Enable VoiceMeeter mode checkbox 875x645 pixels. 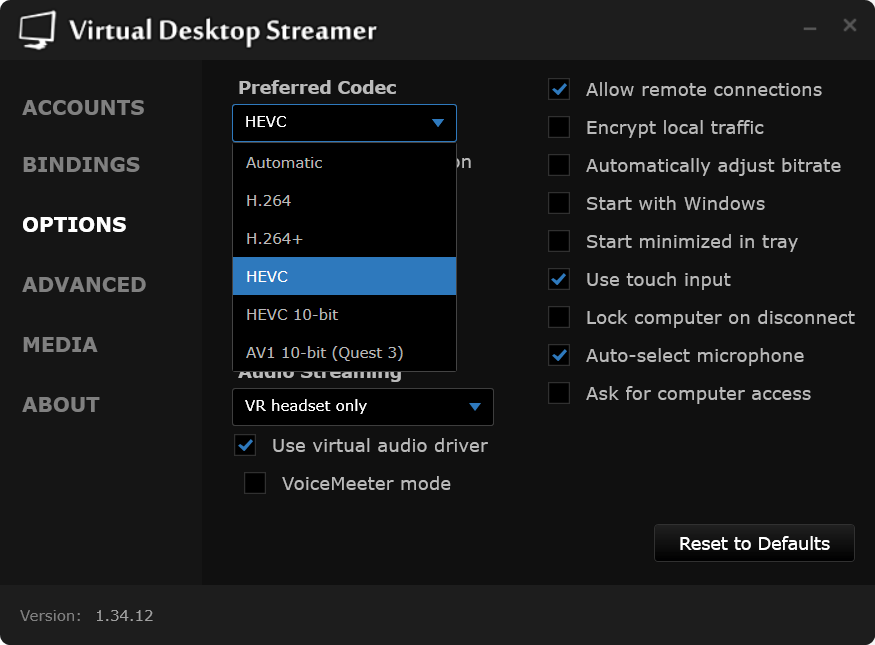(x=255, y=484)
